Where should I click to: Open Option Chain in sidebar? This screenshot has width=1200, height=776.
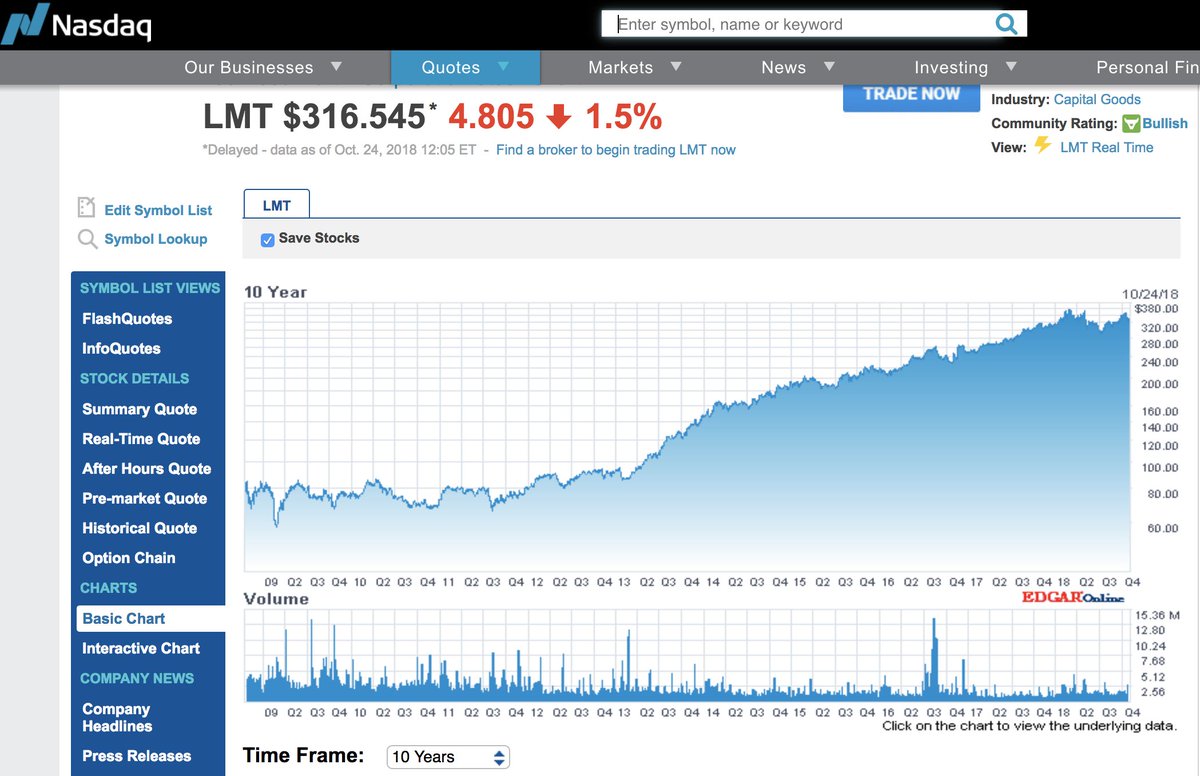tap(129, 559)
